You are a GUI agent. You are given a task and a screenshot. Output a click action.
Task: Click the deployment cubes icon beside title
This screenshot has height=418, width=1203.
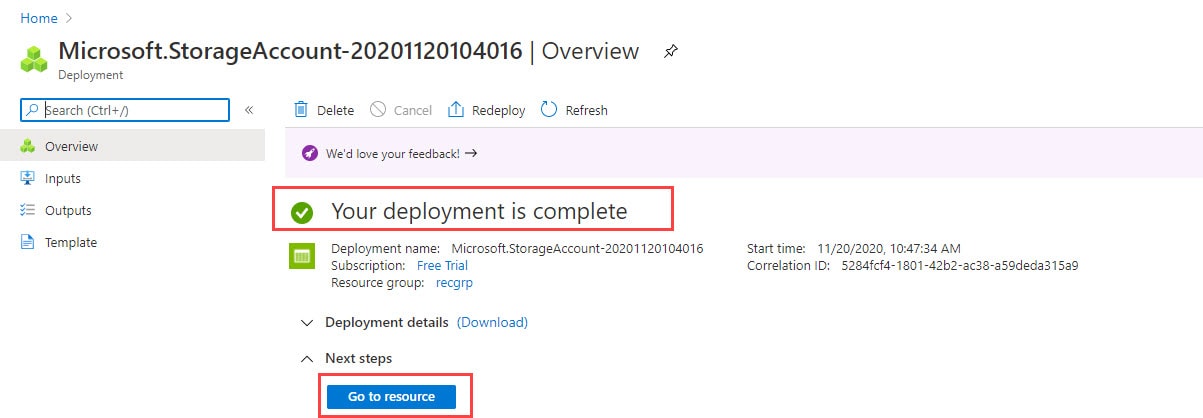click(35, 57)
